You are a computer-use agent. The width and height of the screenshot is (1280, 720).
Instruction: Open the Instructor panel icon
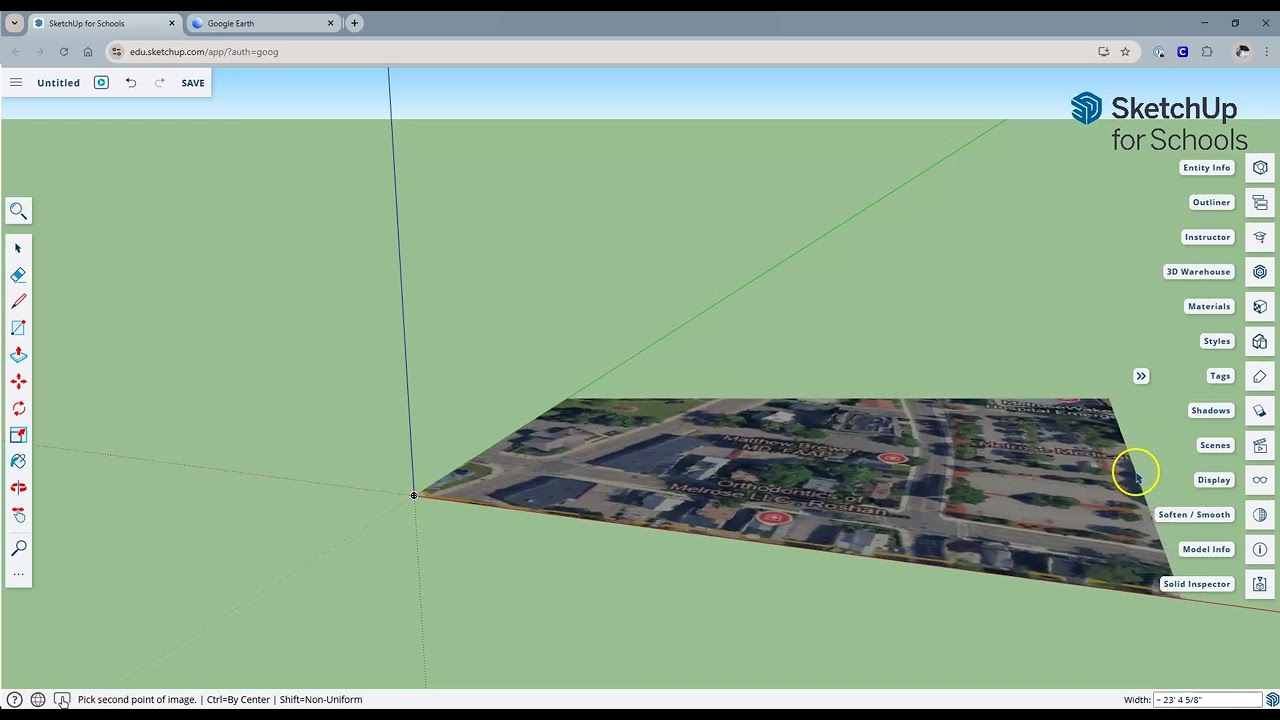point(1260,237)
